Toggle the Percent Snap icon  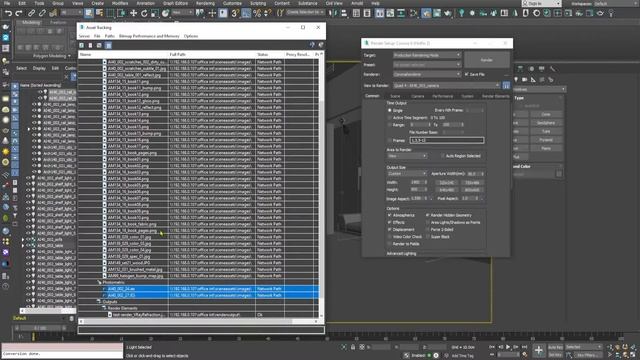(x=257, y=13)
